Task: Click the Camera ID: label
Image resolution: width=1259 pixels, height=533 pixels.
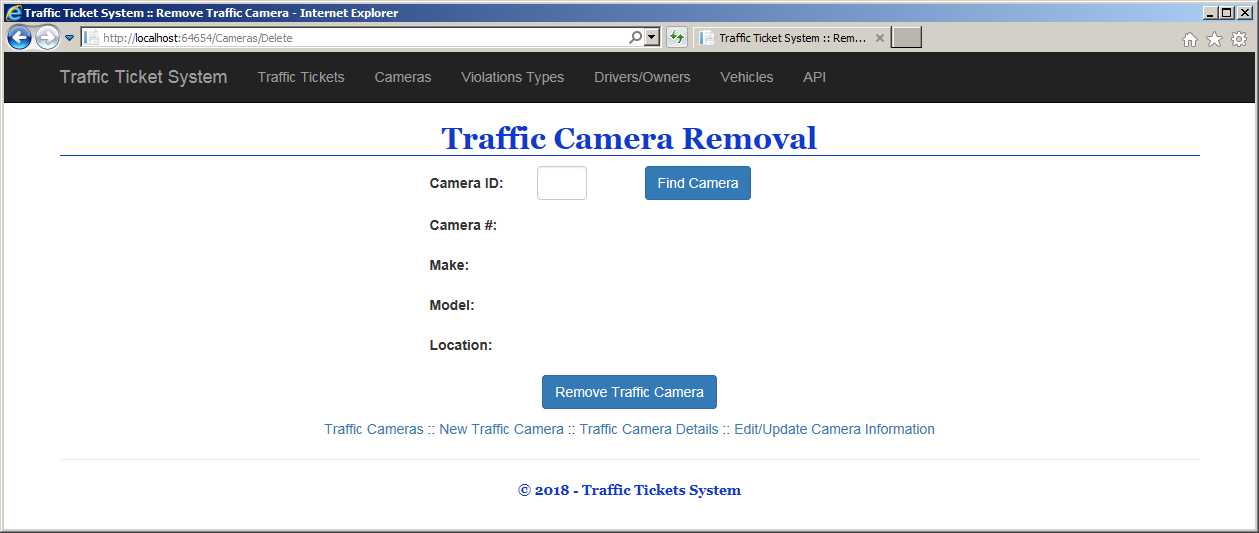Action: (x=467, y=183)
